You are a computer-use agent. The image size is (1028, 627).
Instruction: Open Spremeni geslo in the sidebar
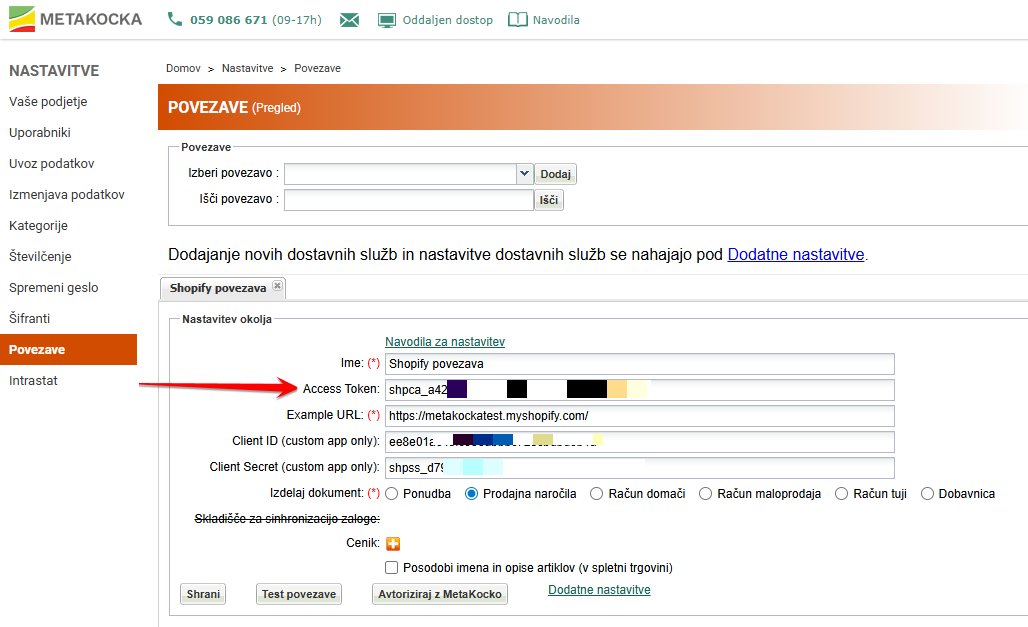pyautogui.click(x=54, y=287)
